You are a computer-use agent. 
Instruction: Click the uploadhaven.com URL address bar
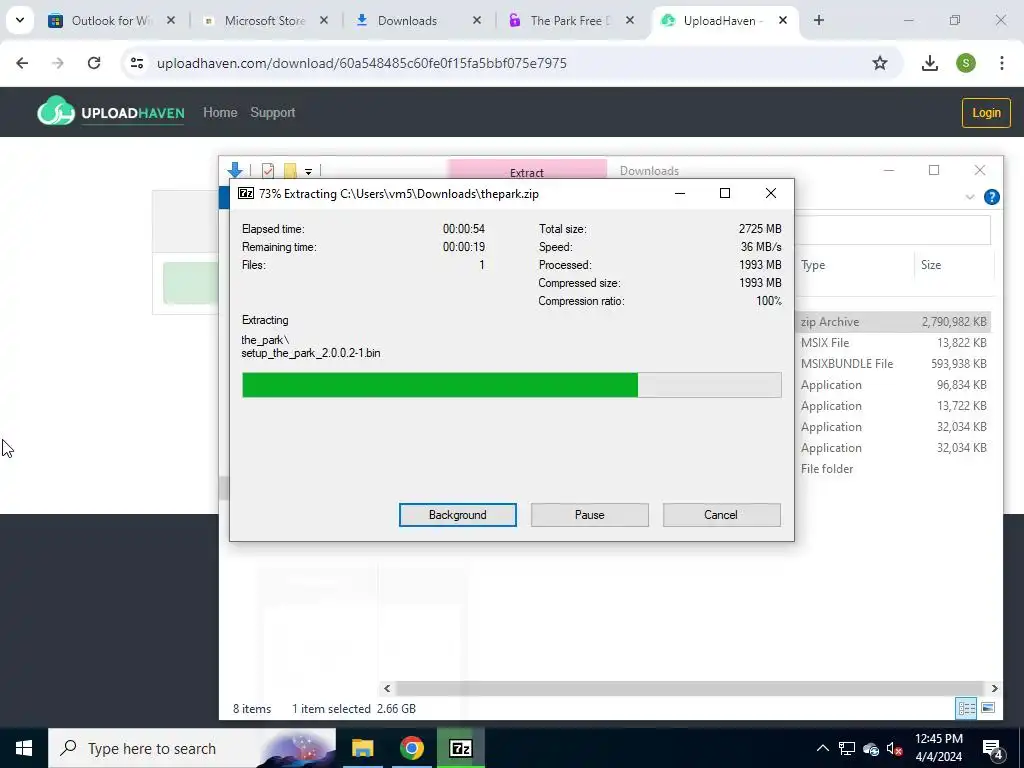tap(362, 63)
